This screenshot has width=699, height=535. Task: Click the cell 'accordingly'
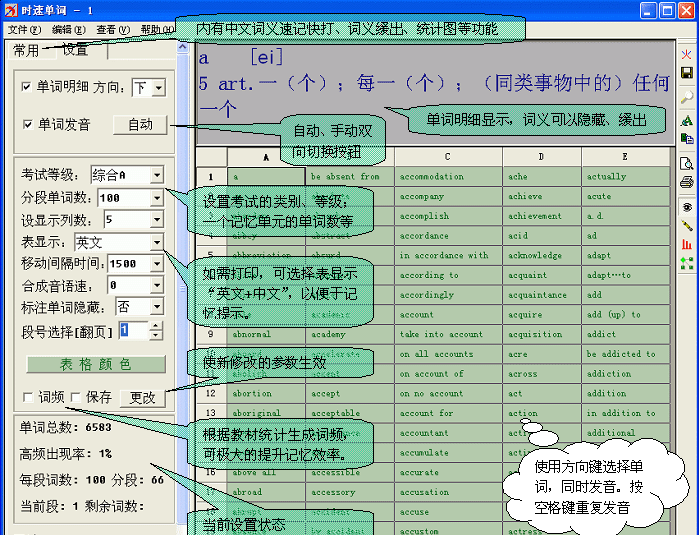[x=448, y=295]
